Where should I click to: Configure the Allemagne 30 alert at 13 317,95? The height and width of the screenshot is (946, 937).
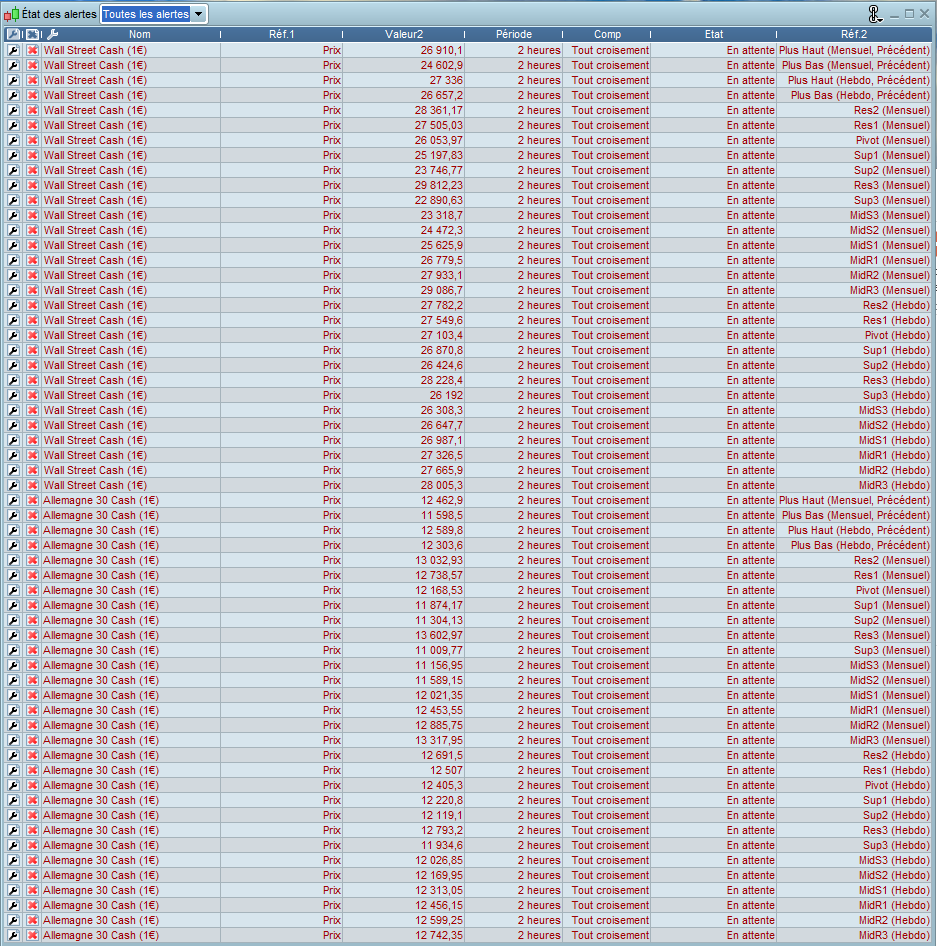pos(13,740)
